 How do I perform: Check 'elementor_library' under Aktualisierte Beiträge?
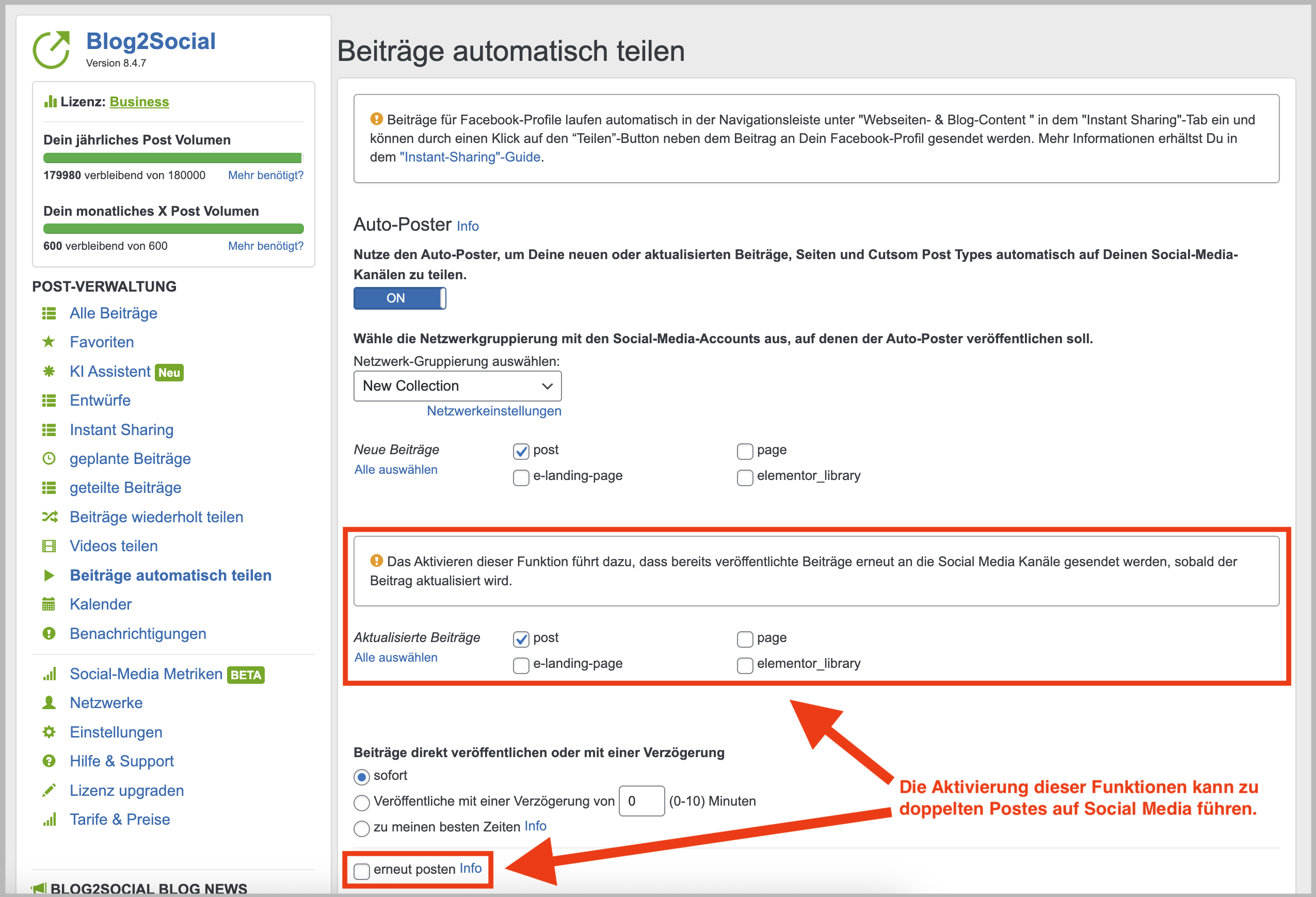(x=745, y=665)
